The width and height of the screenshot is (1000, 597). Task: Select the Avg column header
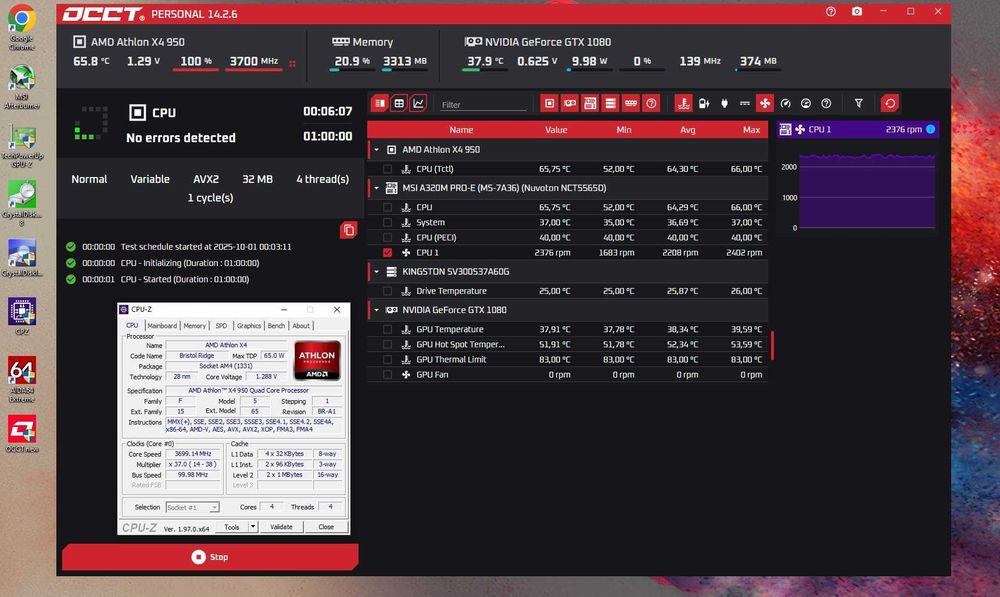pyautogui.click(x=688, y=129)
